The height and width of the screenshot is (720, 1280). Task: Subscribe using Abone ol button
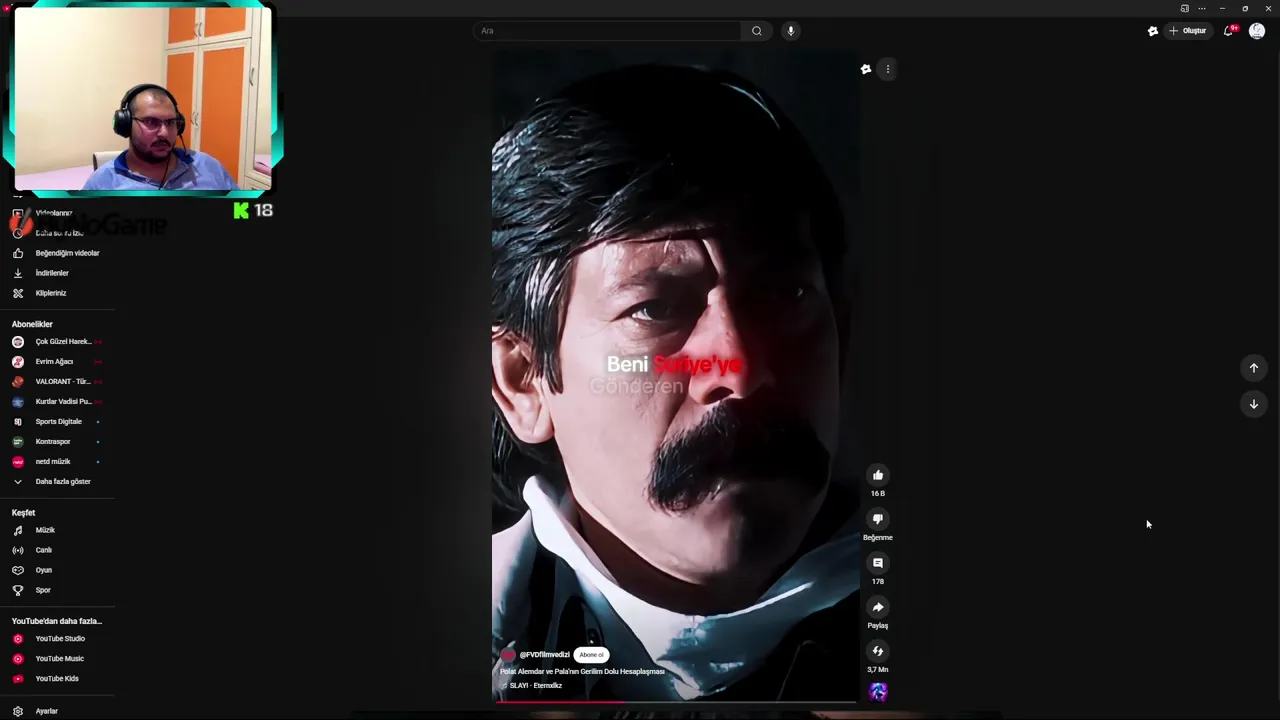pos(591,655)
